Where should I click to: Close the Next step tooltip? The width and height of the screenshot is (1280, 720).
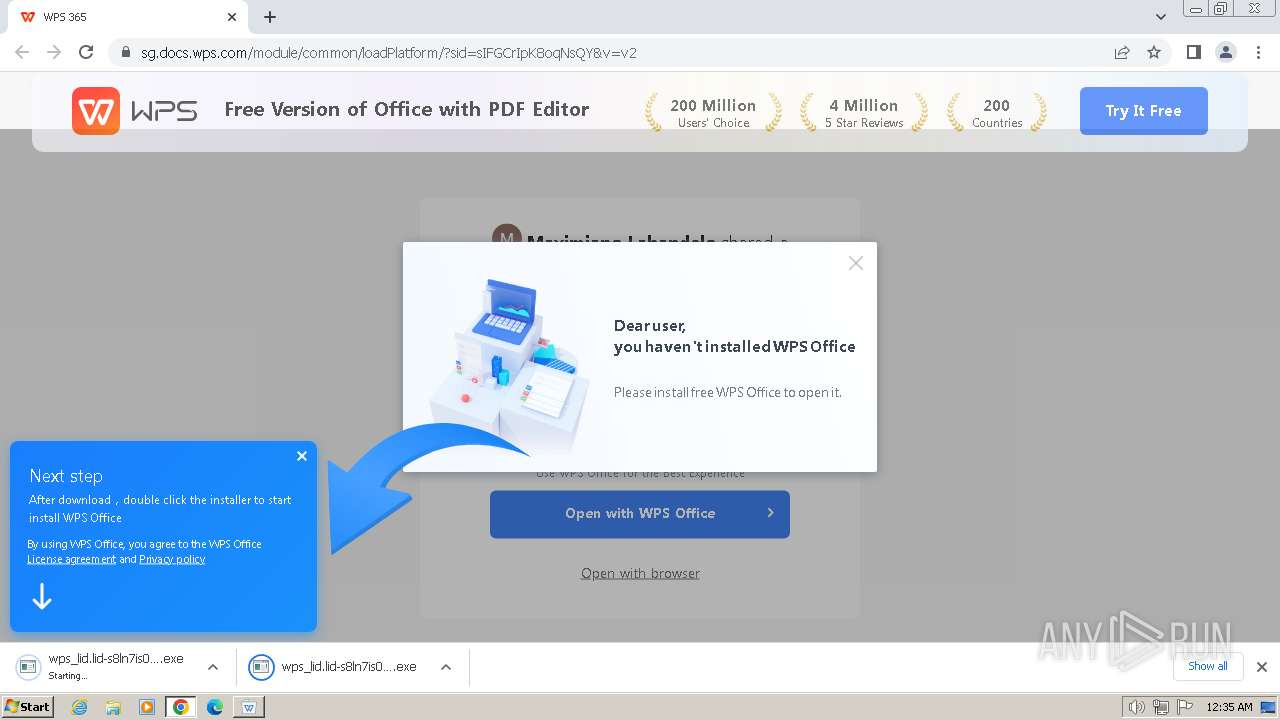pos(301,456)
